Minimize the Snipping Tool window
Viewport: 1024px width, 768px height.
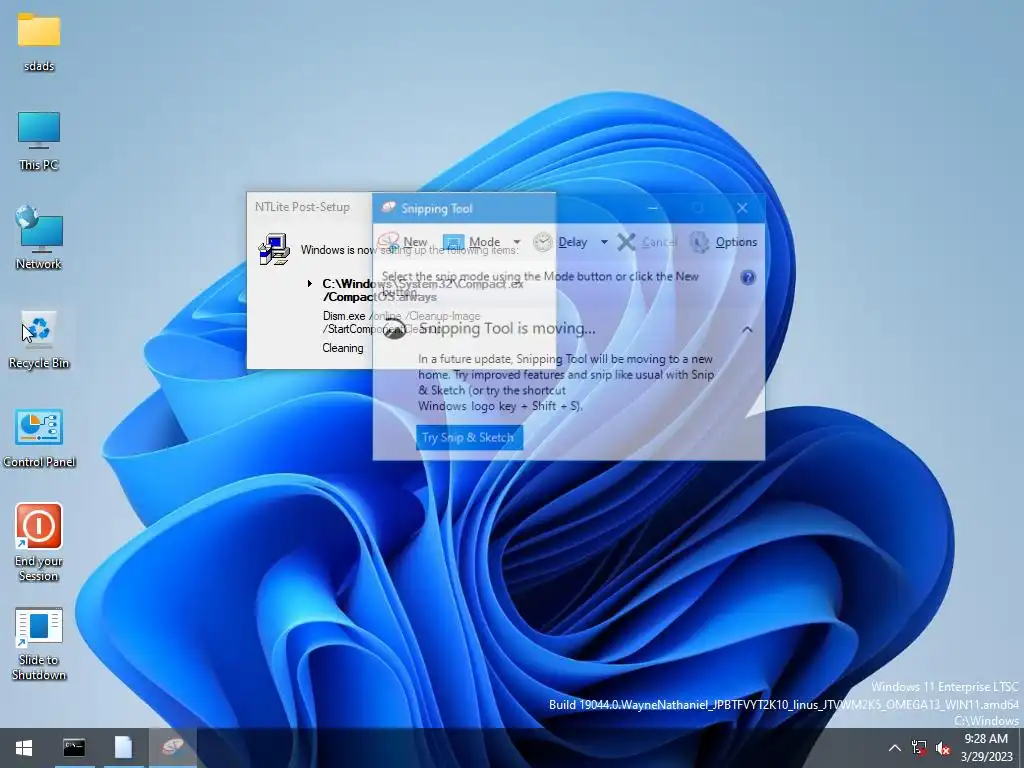click(x=653, y=208)
